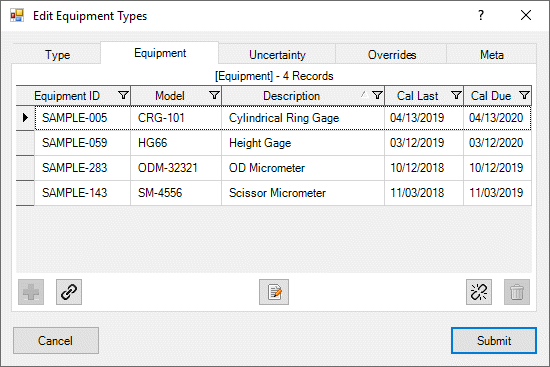
Task: Open the Model column filter
Action: click(214, 95)
